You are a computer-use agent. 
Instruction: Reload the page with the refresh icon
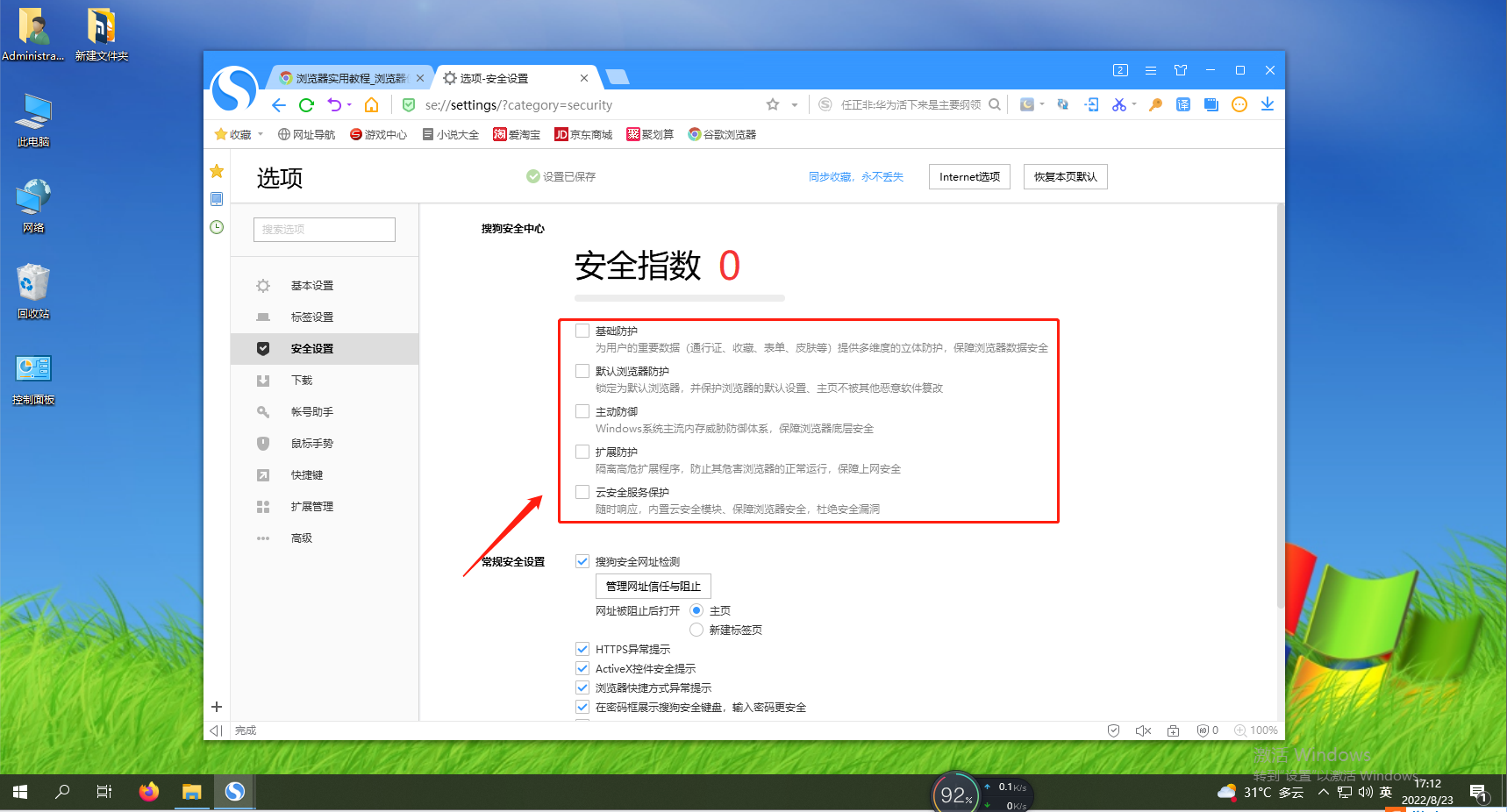tap(306, 105)
